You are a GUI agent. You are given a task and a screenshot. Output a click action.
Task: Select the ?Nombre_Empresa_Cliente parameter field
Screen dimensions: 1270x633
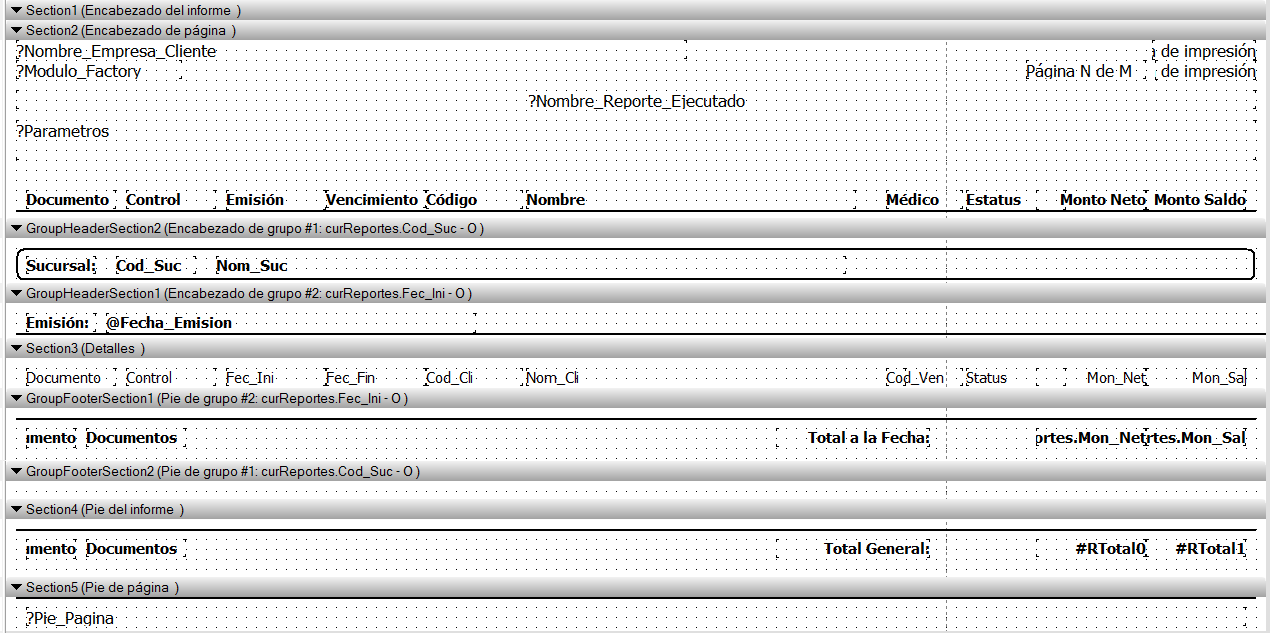[351, 51]
